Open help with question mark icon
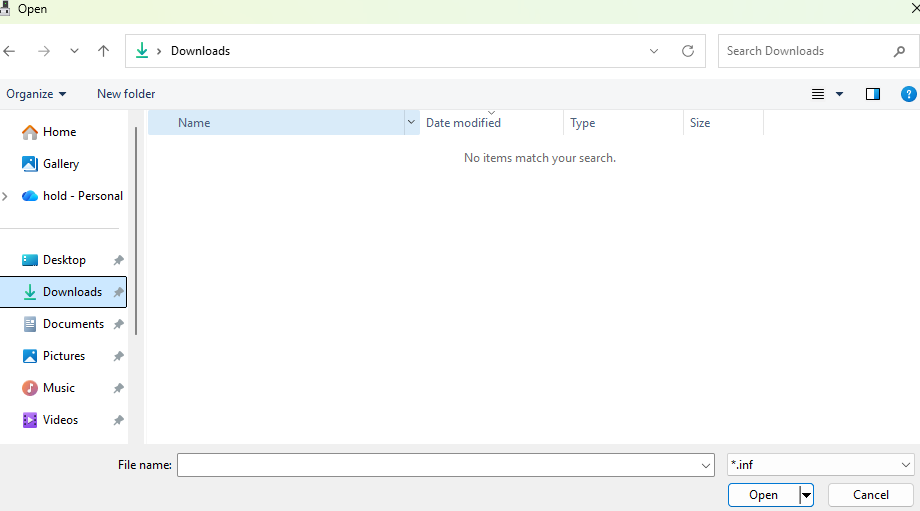This screenshot has height=511, width=920. click(x=908, y=94)
